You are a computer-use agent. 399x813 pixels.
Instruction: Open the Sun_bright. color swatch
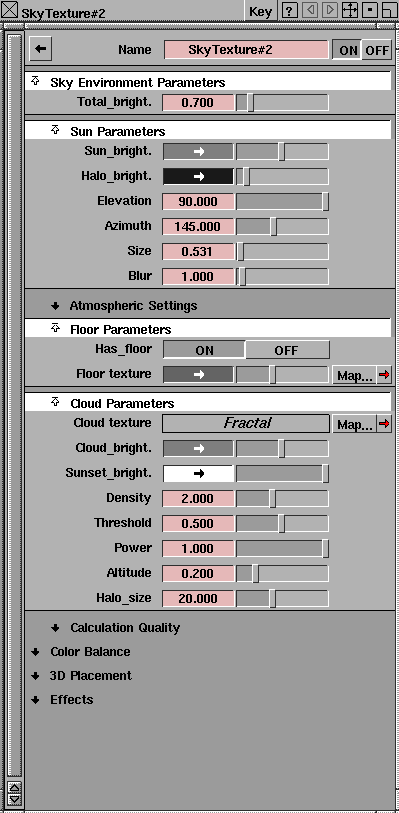coord(198,151)
